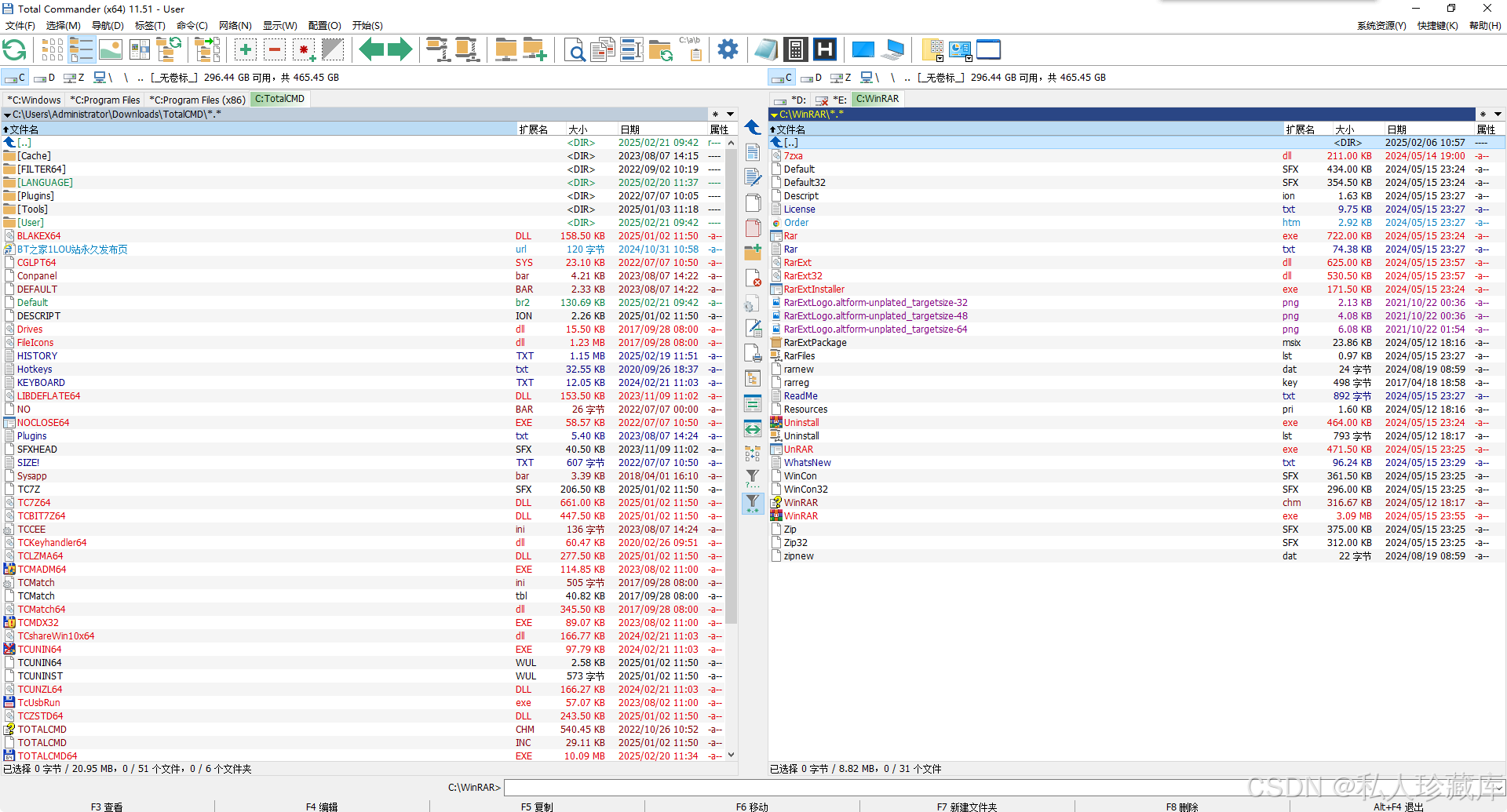Viewport: 1507px width, 812px height.
Task: Open the grid dropdown button in the toolbar
Action: coord(932,50)
